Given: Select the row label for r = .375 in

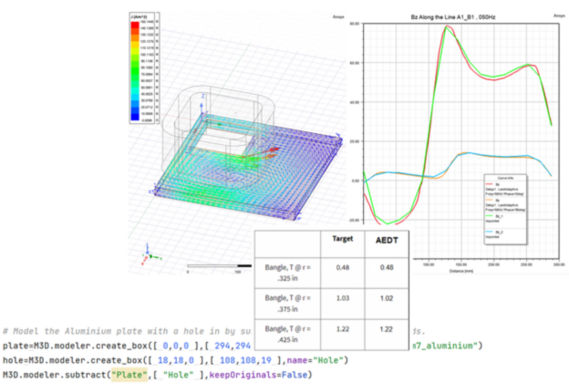Looking at the screenshot, I should (x=287, y=303).
